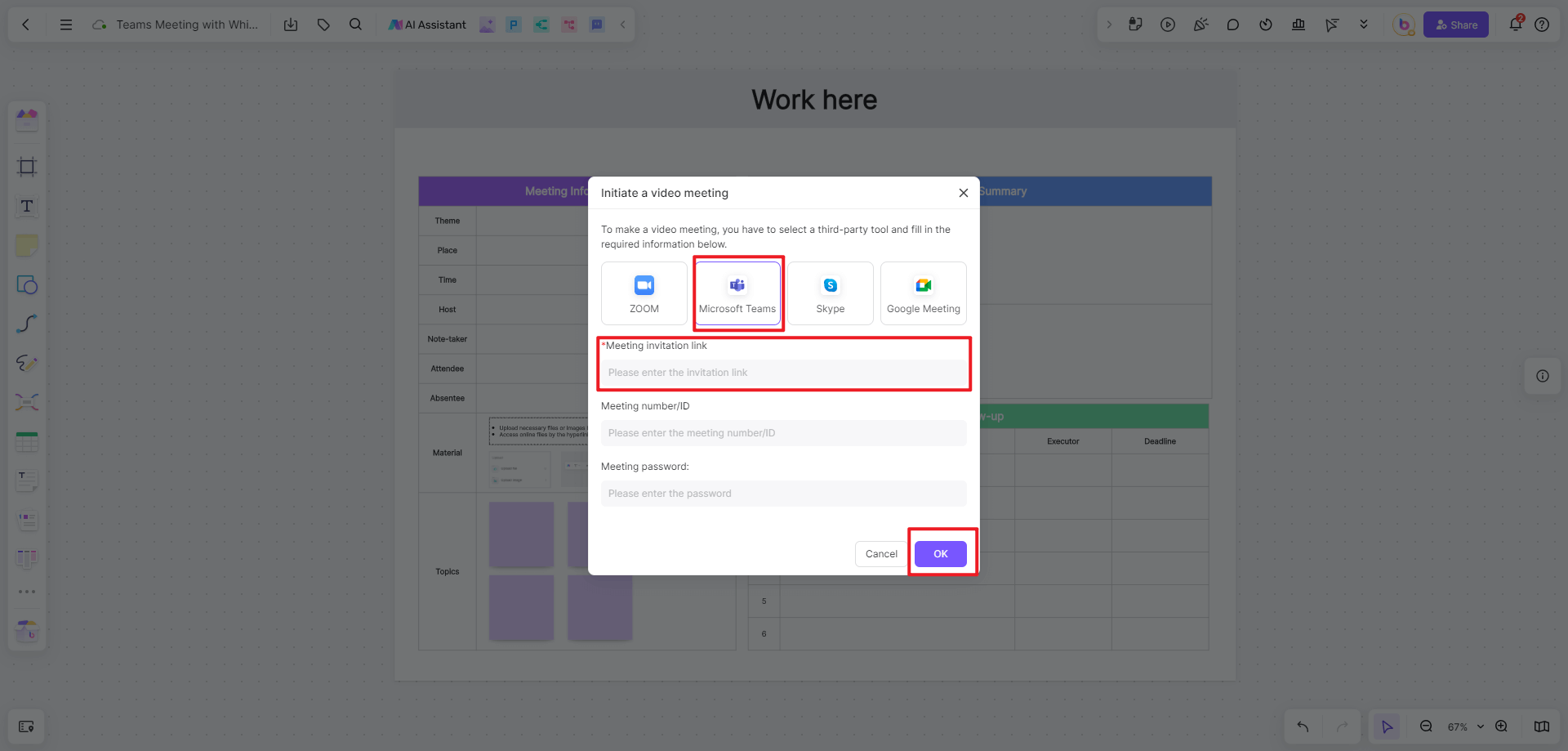Click the green mind map AI icon

tap(541, 25)
